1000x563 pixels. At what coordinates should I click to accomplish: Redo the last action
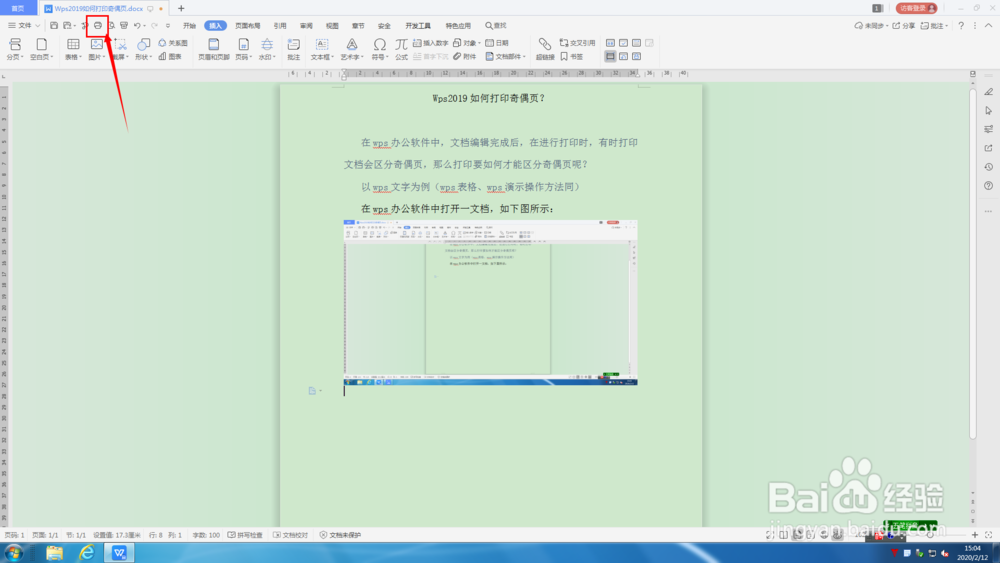click(154, 26)
